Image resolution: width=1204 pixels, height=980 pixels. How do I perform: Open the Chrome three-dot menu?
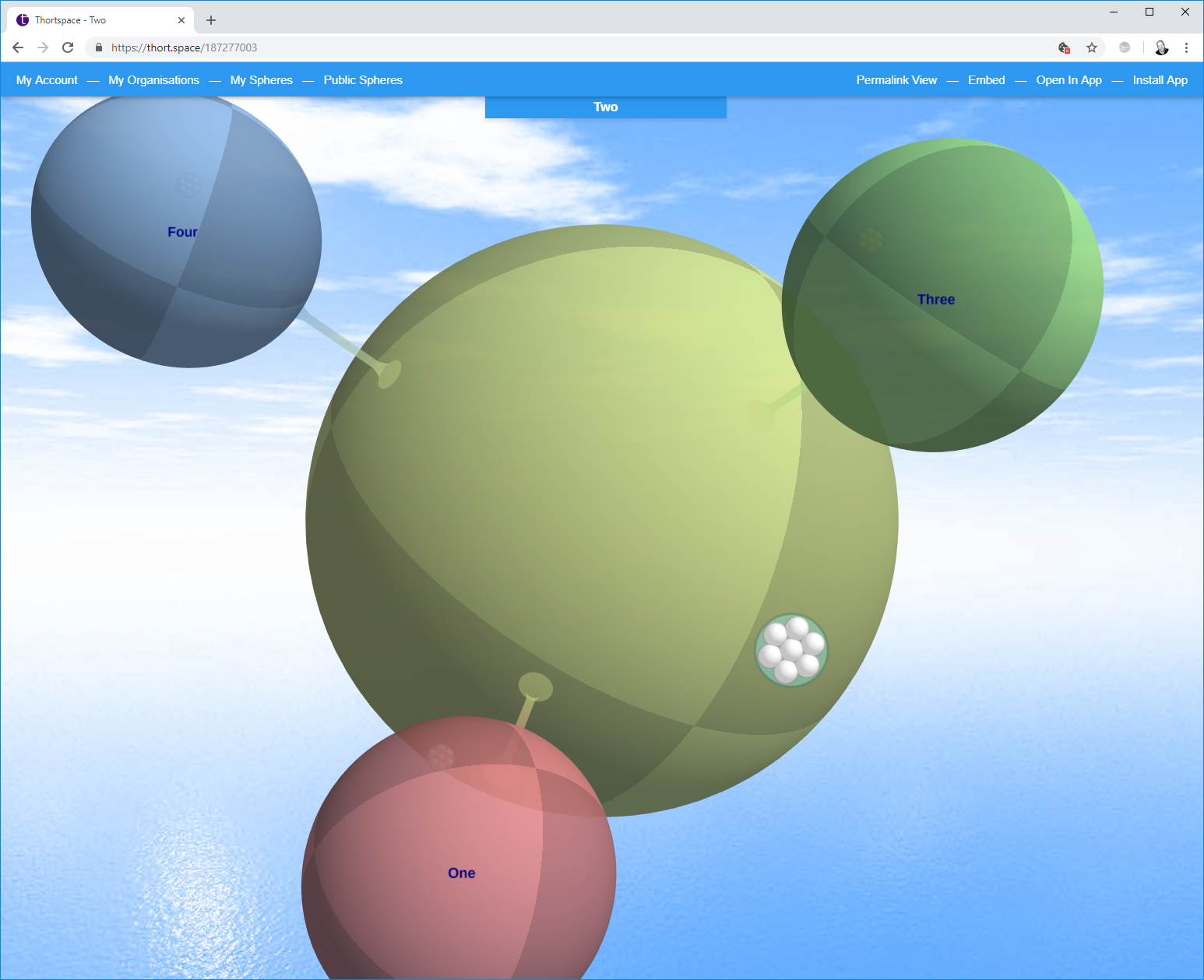click(1186, 47)
